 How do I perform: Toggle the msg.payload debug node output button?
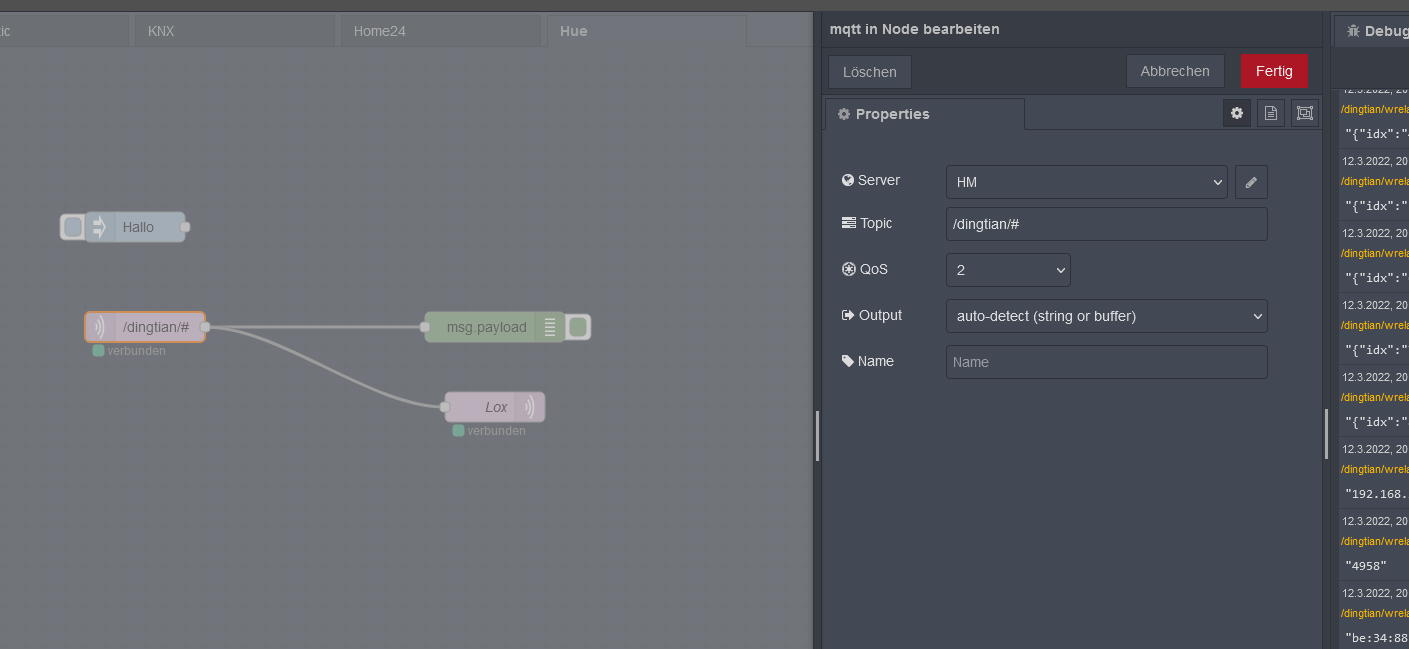pyautogui.click(x=578, y=327)
